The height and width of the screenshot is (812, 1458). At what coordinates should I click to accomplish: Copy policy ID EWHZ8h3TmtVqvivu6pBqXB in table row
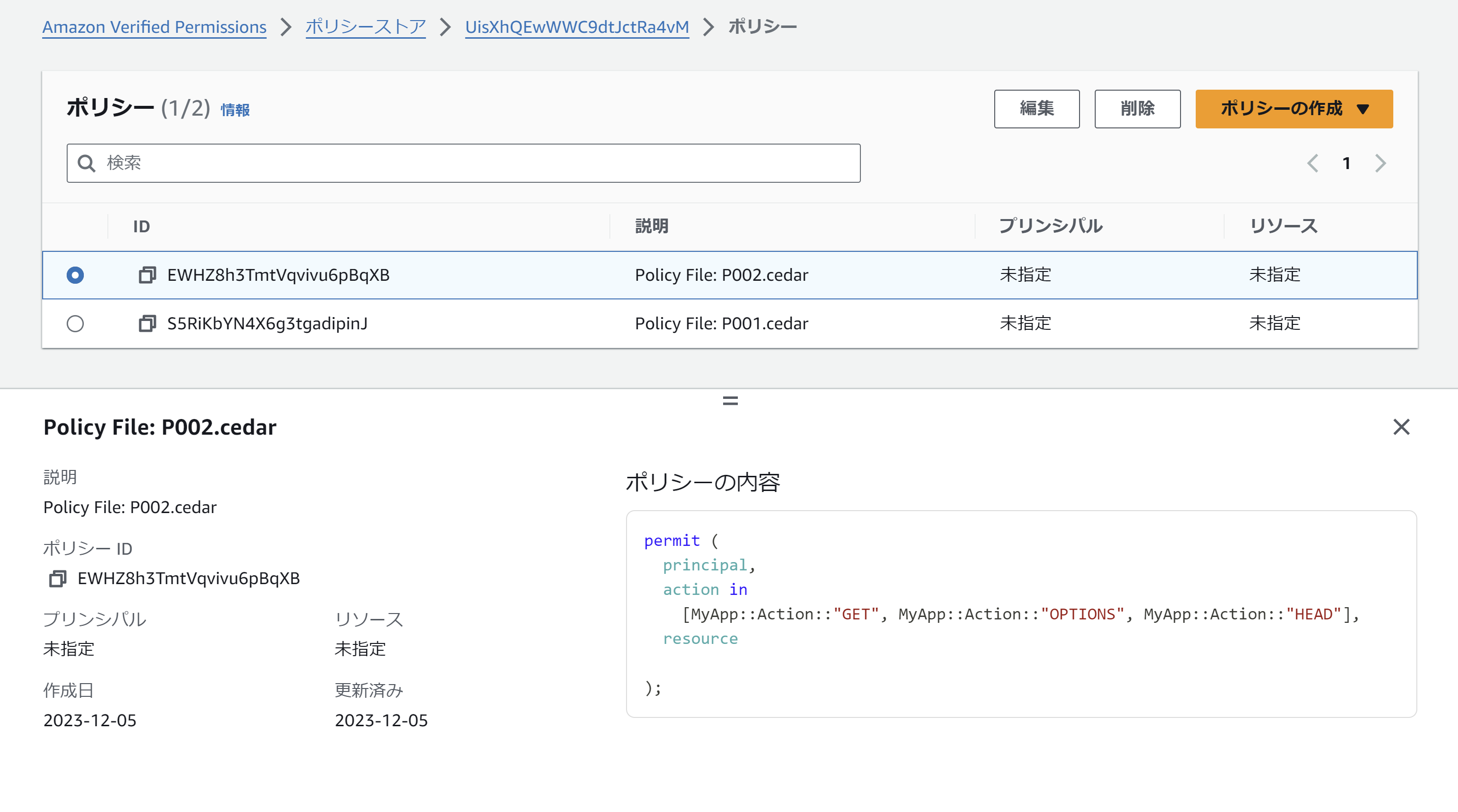147,275
